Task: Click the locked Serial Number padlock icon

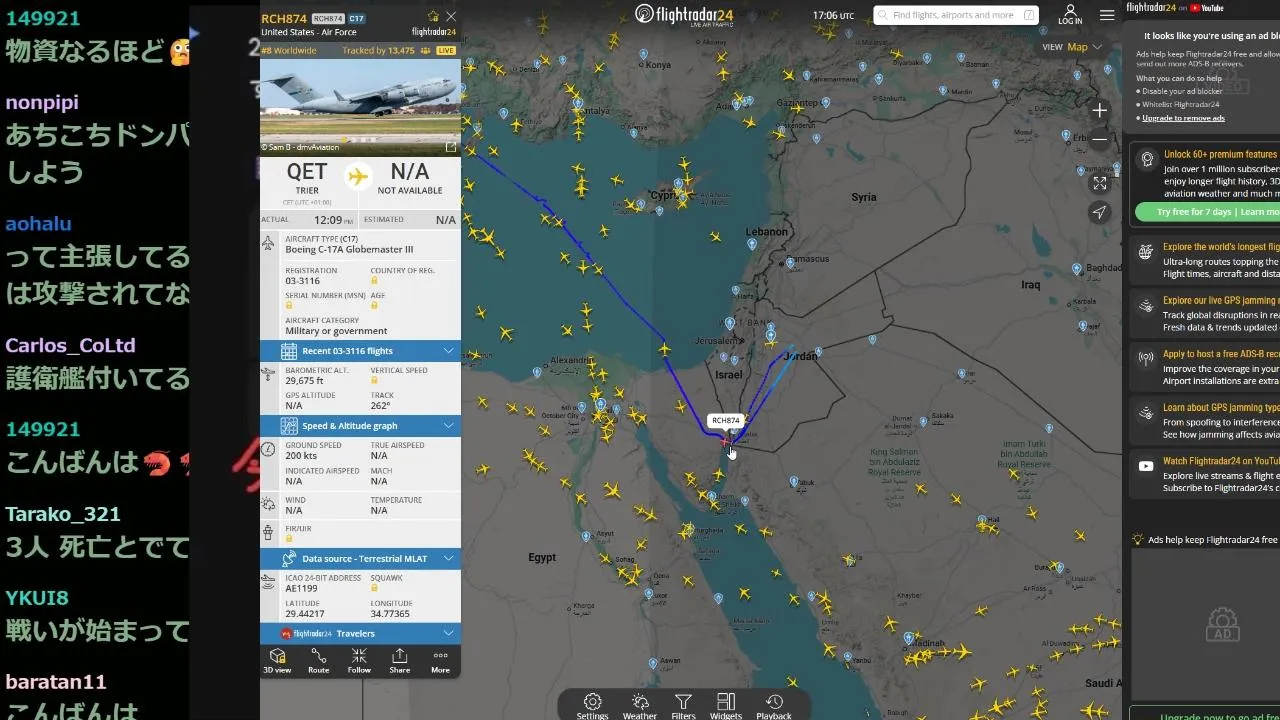Action: click(x=289, y=305)
